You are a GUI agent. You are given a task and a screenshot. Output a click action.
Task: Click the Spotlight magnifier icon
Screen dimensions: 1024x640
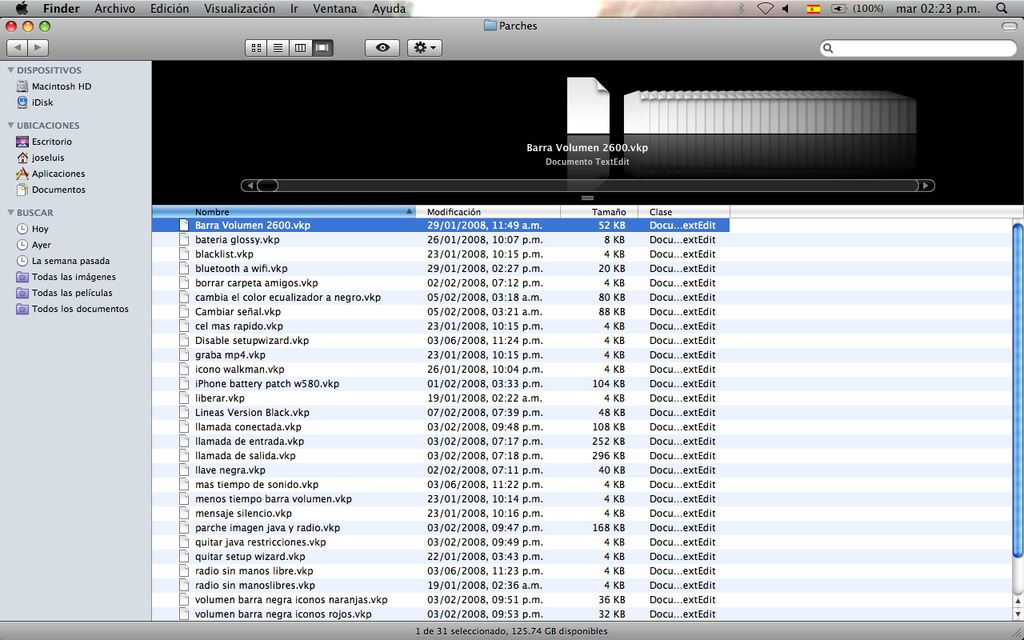1002,8
